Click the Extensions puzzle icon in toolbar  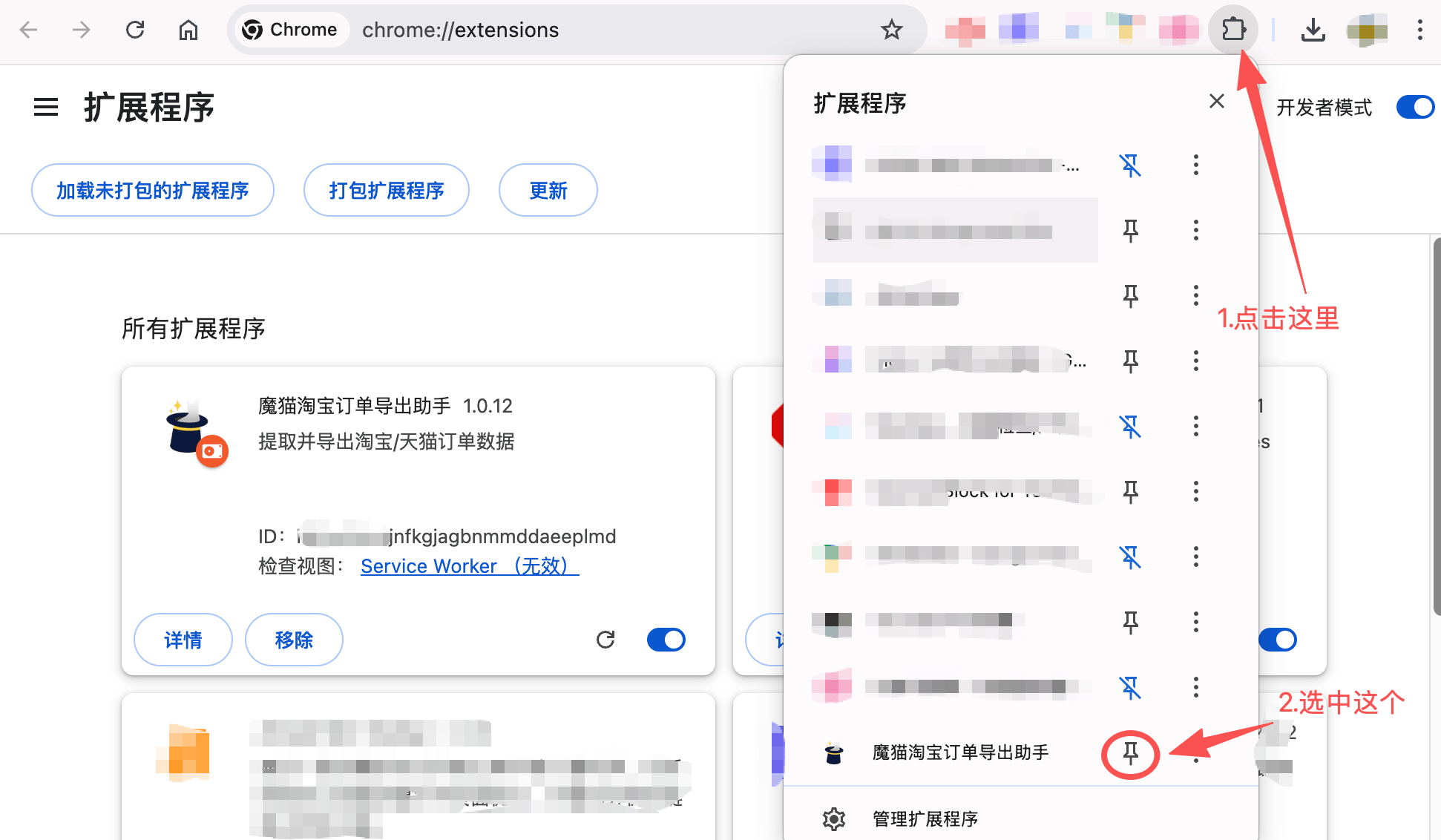[x=1233, y=30]
